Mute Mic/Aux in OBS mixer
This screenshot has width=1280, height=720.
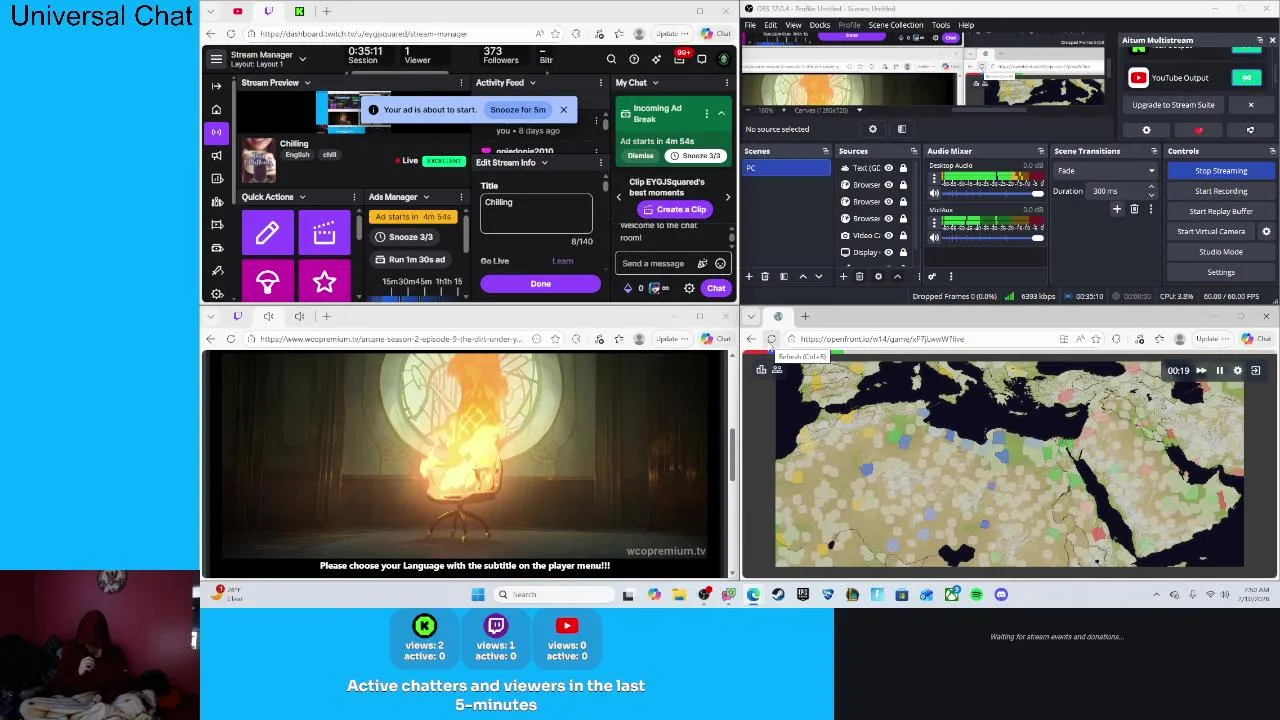pyautogui.click(x=935, y=237)
